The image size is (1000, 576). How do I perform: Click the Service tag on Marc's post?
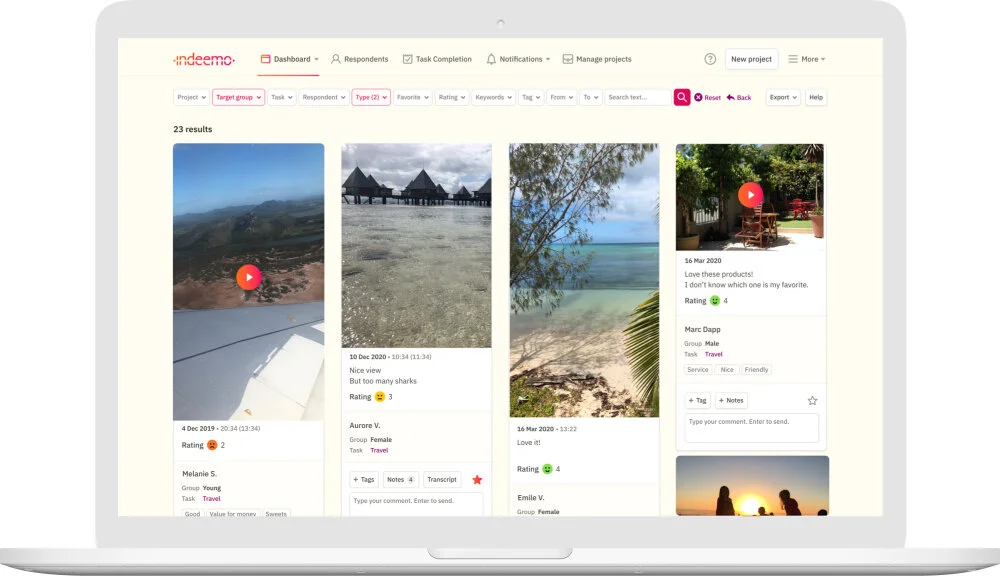(698, 370)
